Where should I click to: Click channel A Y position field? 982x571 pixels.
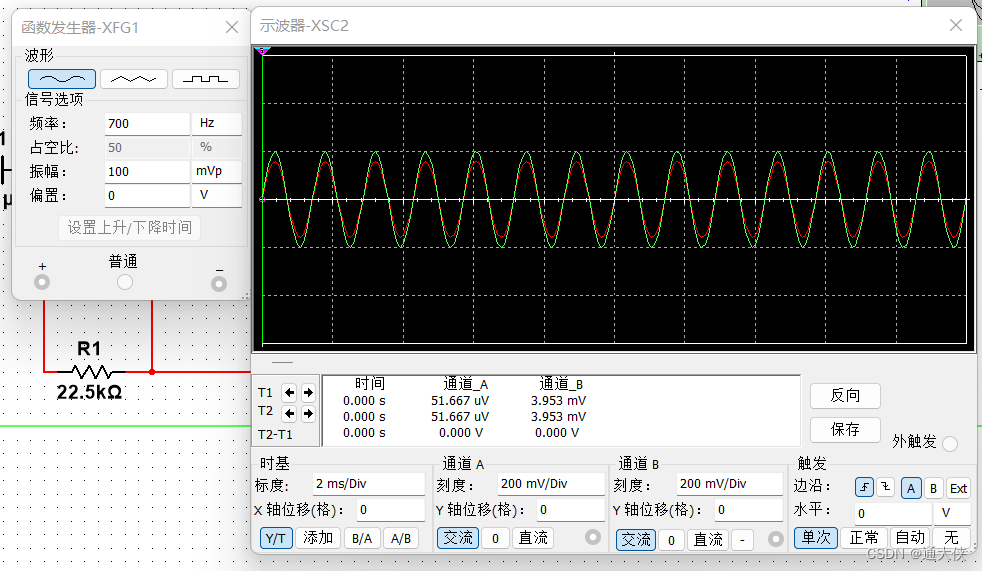coord(571,510)
